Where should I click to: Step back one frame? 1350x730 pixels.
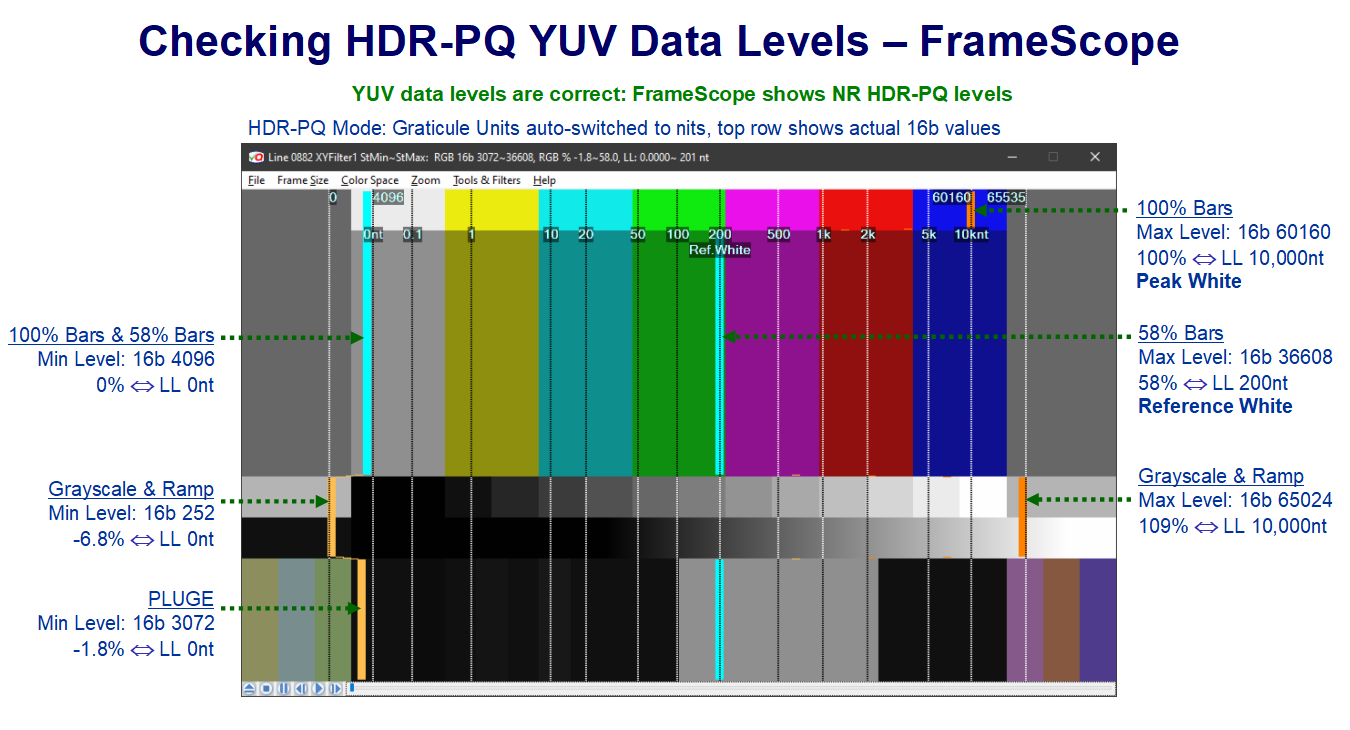coord(301,688)
